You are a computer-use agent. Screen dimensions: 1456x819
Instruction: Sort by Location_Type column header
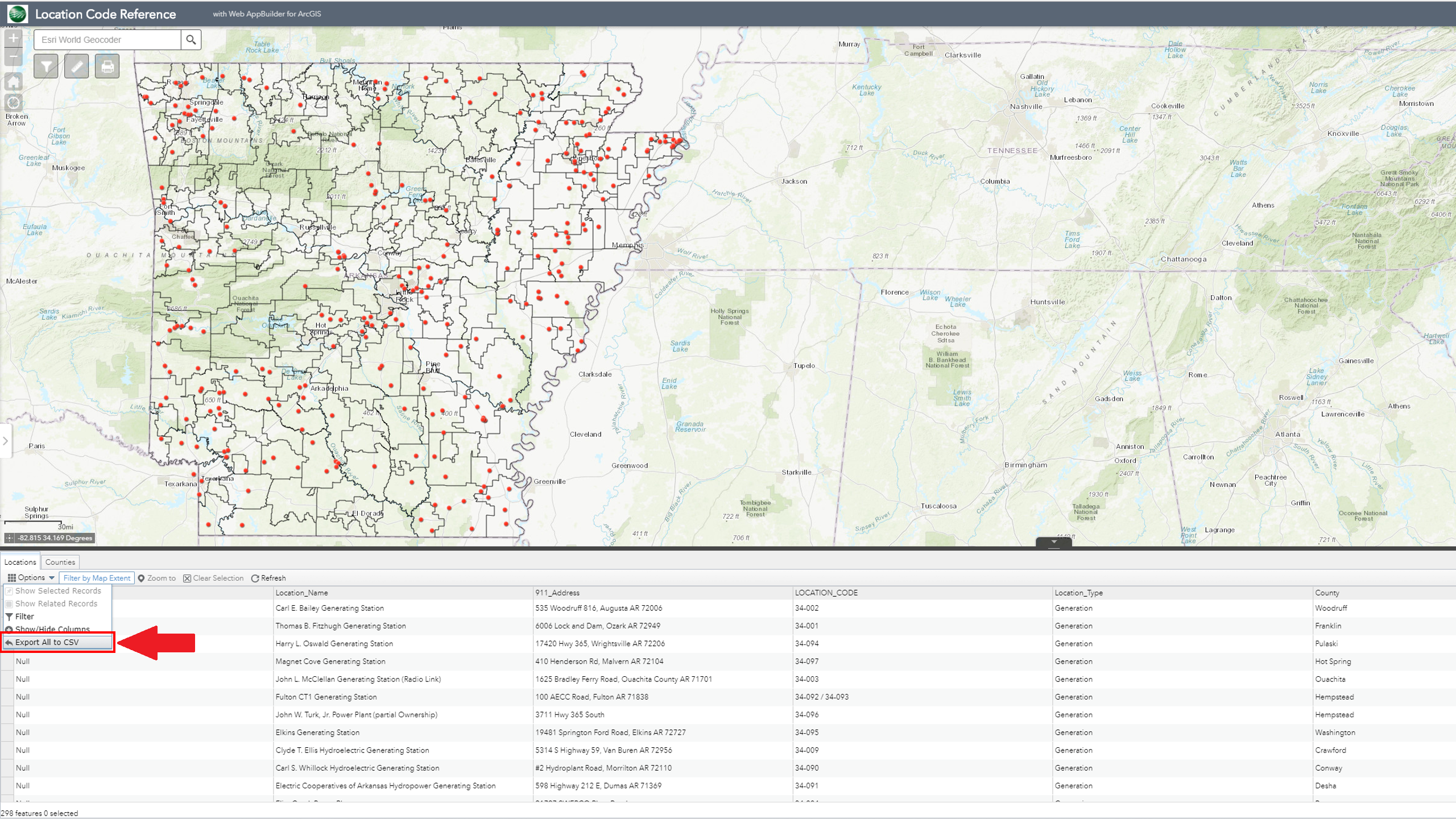point(1182,593)
